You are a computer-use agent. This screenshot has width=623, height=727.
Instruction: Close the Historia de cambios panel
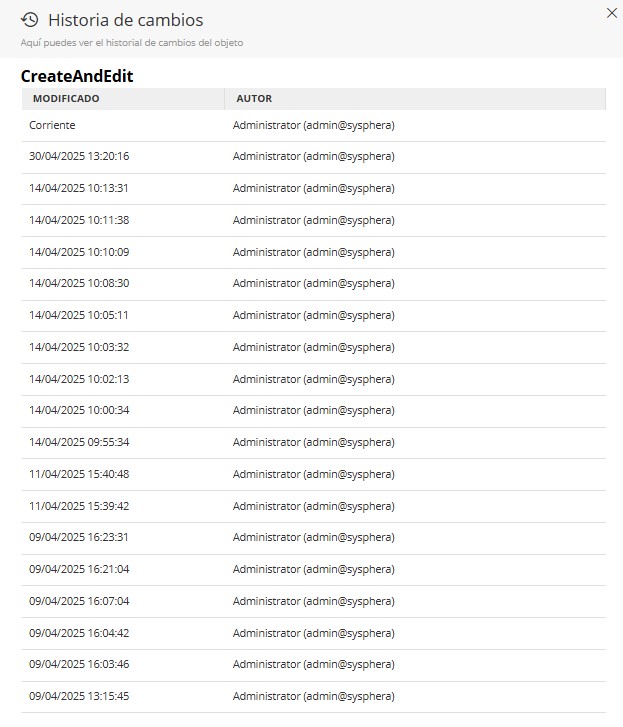click(x=612, y=13)
